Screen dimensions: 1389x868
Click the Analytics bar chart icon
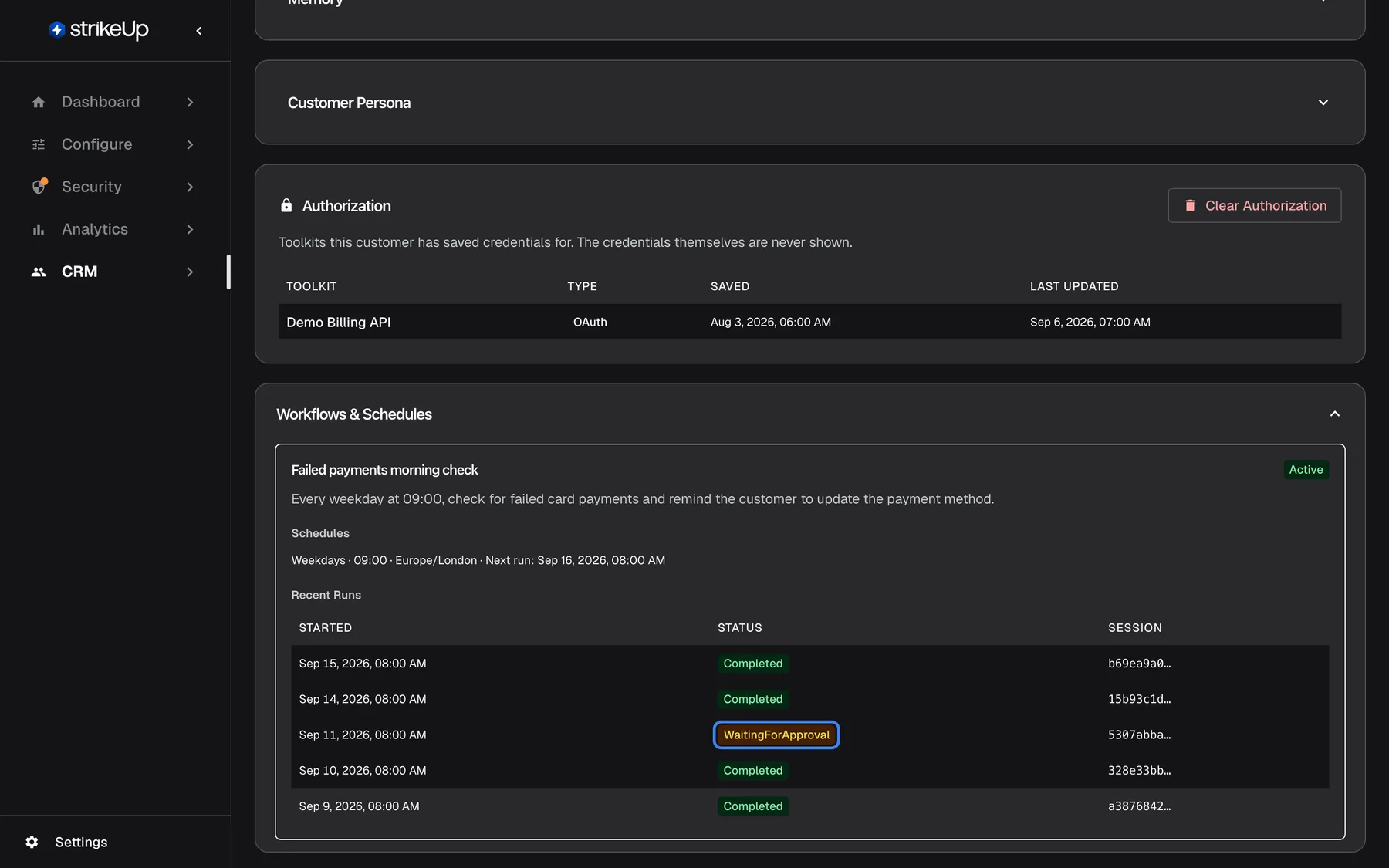(x=39, y=229)
